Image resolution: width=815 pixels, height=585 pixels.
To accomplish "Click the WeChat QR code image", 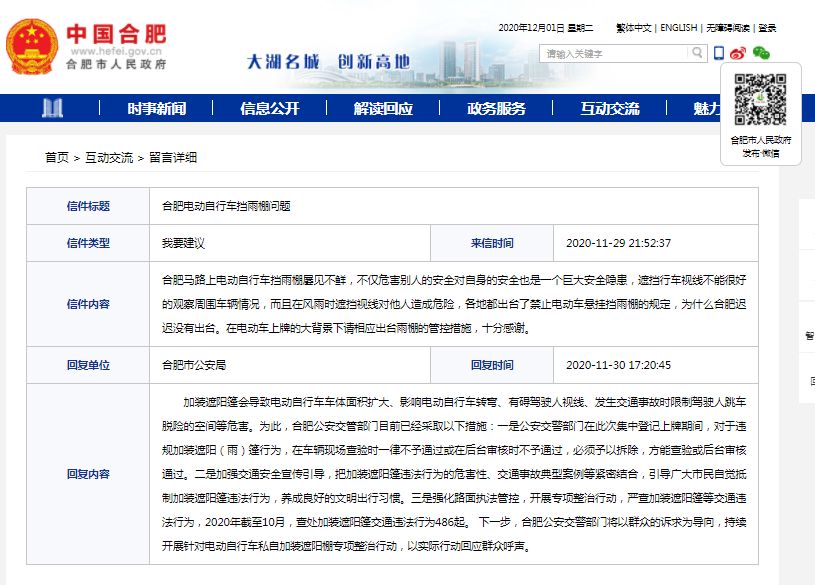I will [760, 99].
